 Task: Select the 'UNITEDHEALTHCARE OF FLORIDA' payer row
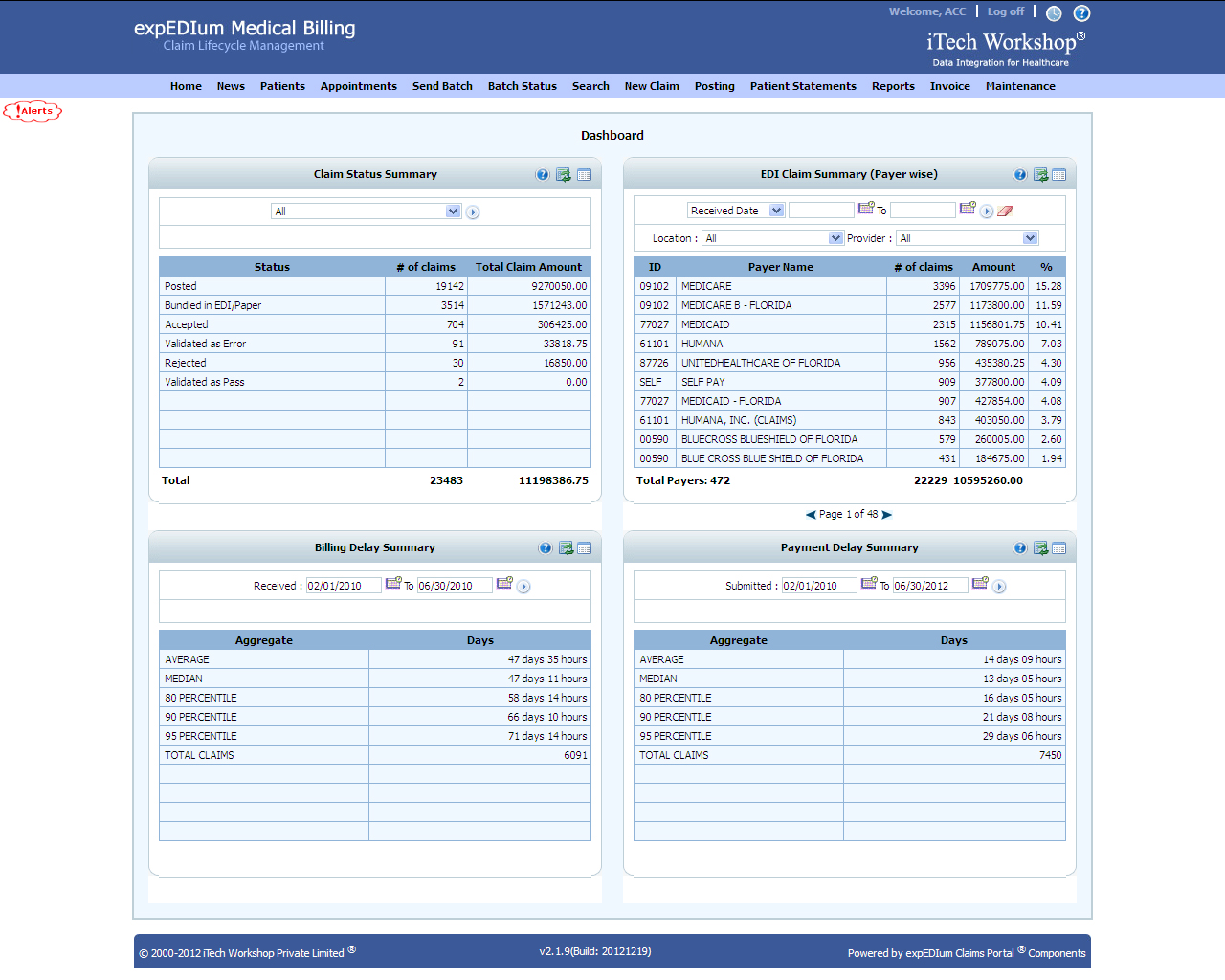click(850, 363)
